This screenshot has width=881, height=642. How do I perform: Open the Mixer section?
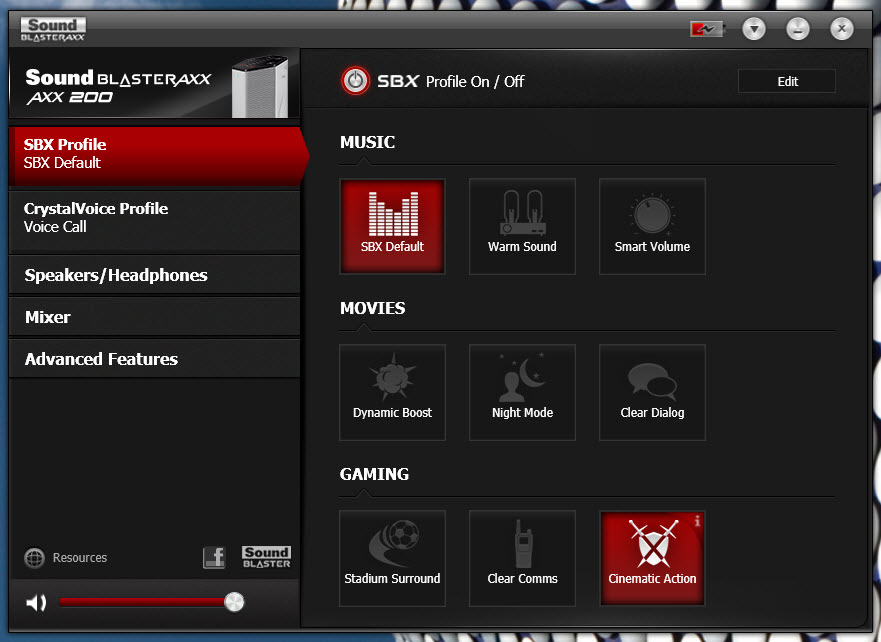pos(155,317)
